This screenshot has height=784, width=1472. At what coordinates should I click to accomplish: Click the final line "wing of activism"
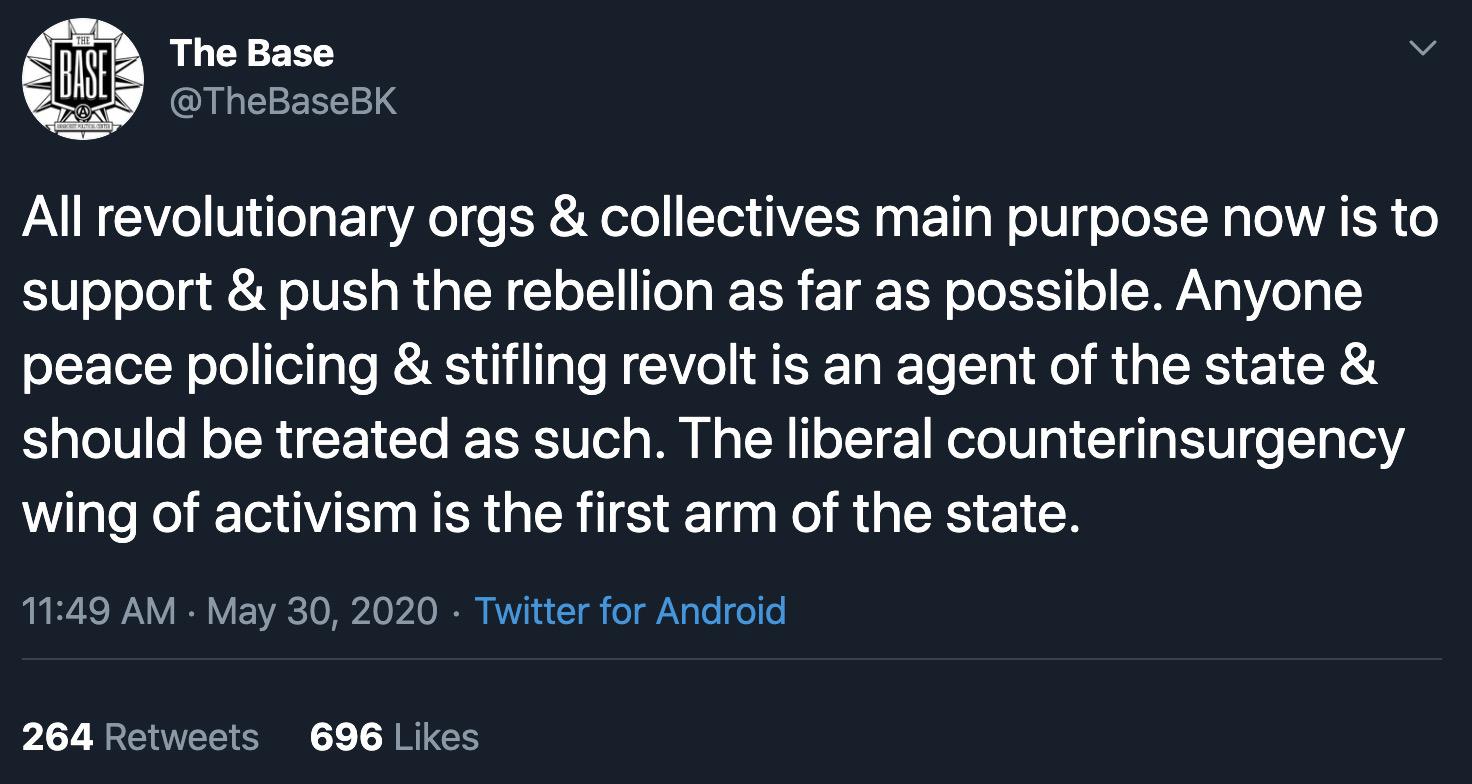click(x=551, y=514)
